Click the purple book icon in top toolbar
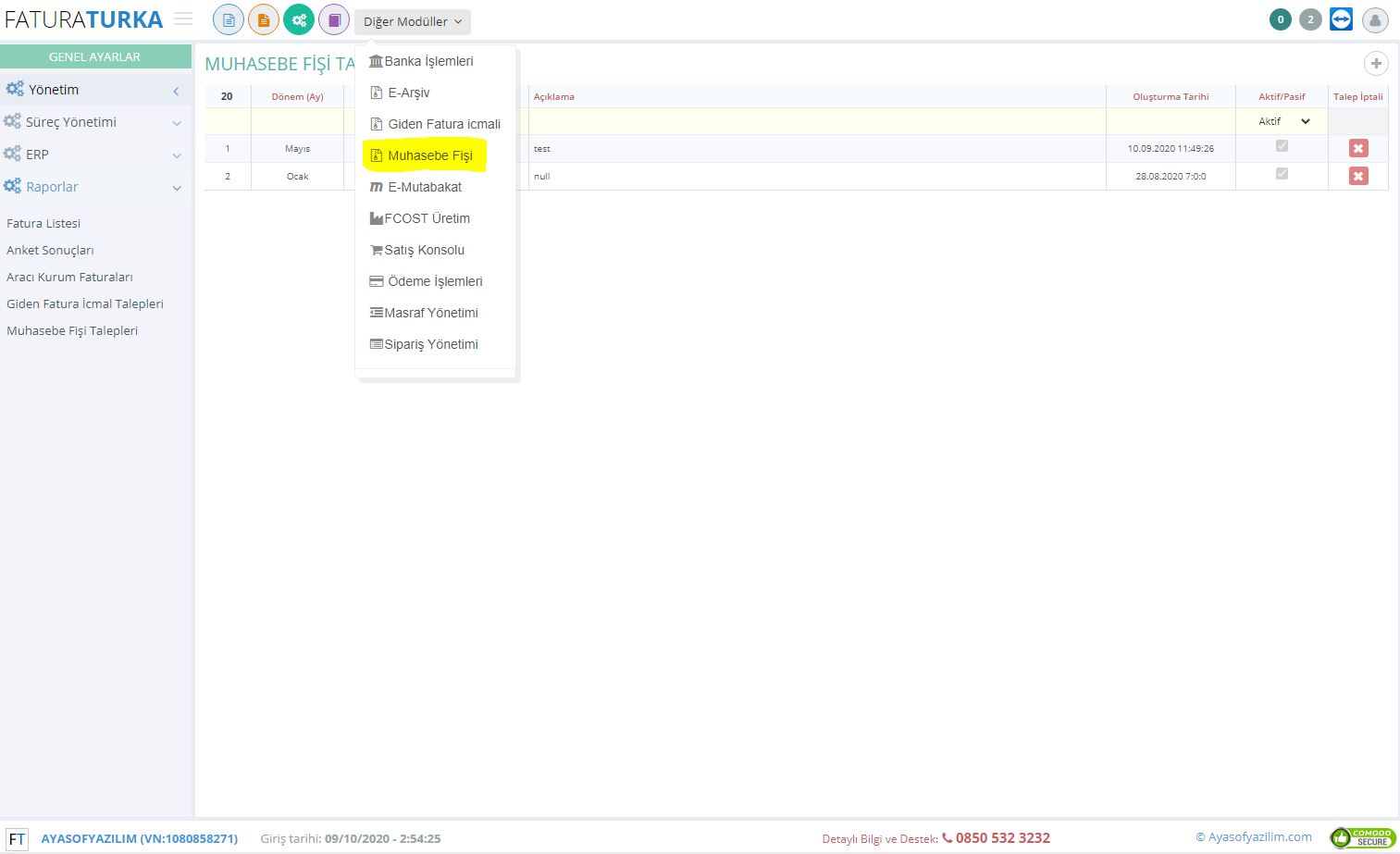This screenshot has width=1400, height=854. pyautogui.click(x=334, y=19)
